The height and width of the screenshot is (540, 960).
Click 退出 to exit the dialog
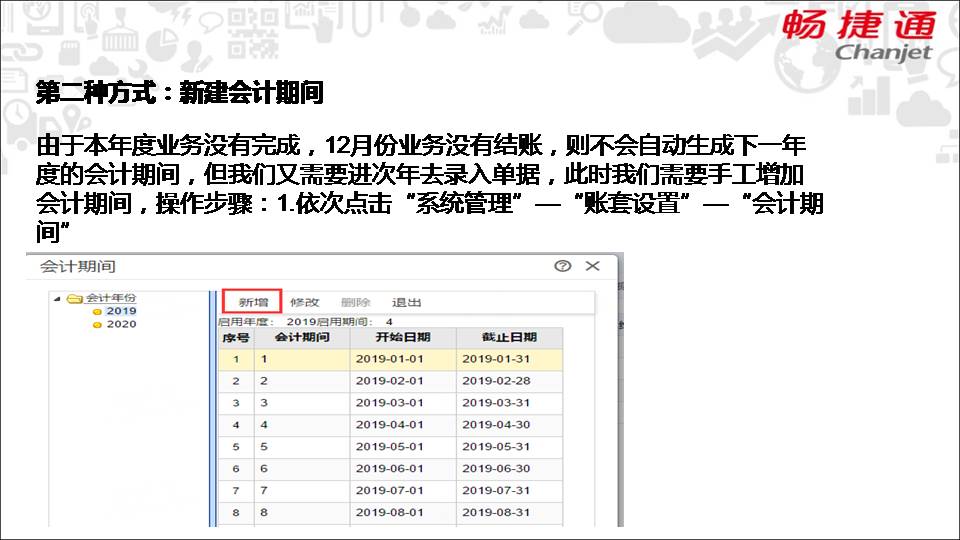pyautogui.click(x=407, y=302)
